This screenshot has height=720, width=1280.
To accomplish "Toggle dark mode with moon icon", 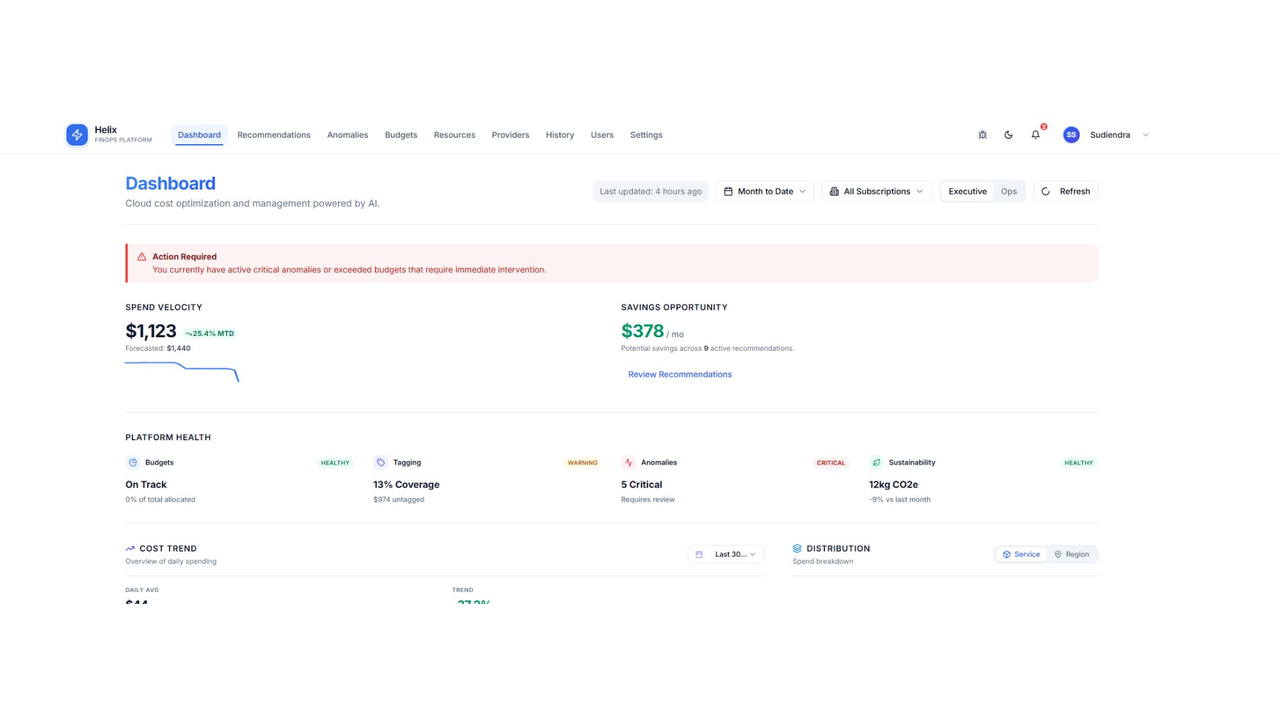I will [x=1008, y=135].
